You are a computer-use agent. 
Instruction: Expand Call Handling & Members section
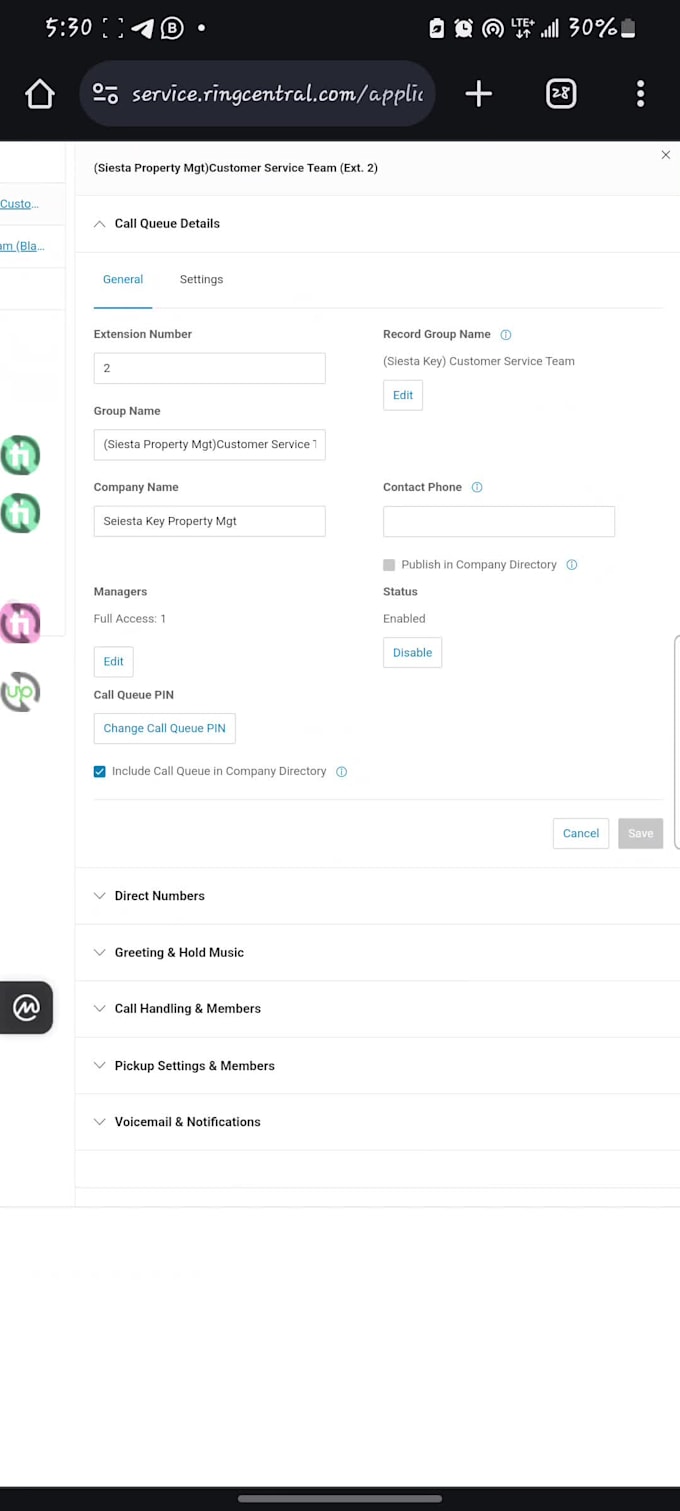(378, 1009)
